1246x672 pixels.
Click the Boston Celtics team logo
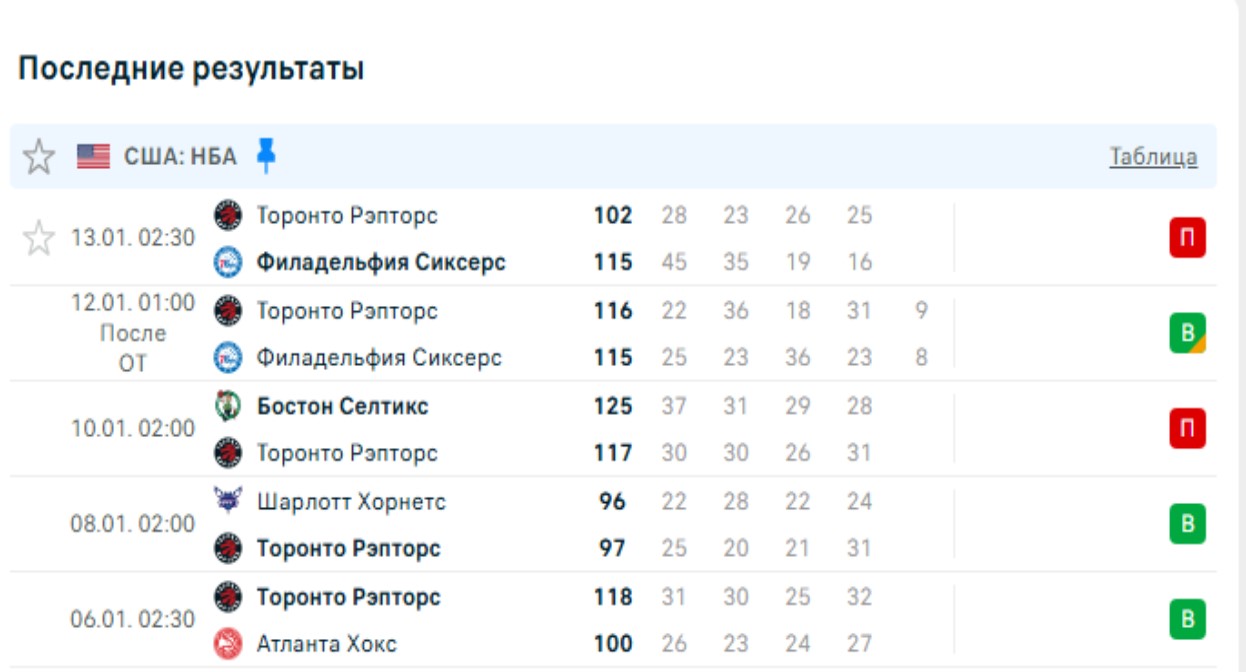coord(228,406)
